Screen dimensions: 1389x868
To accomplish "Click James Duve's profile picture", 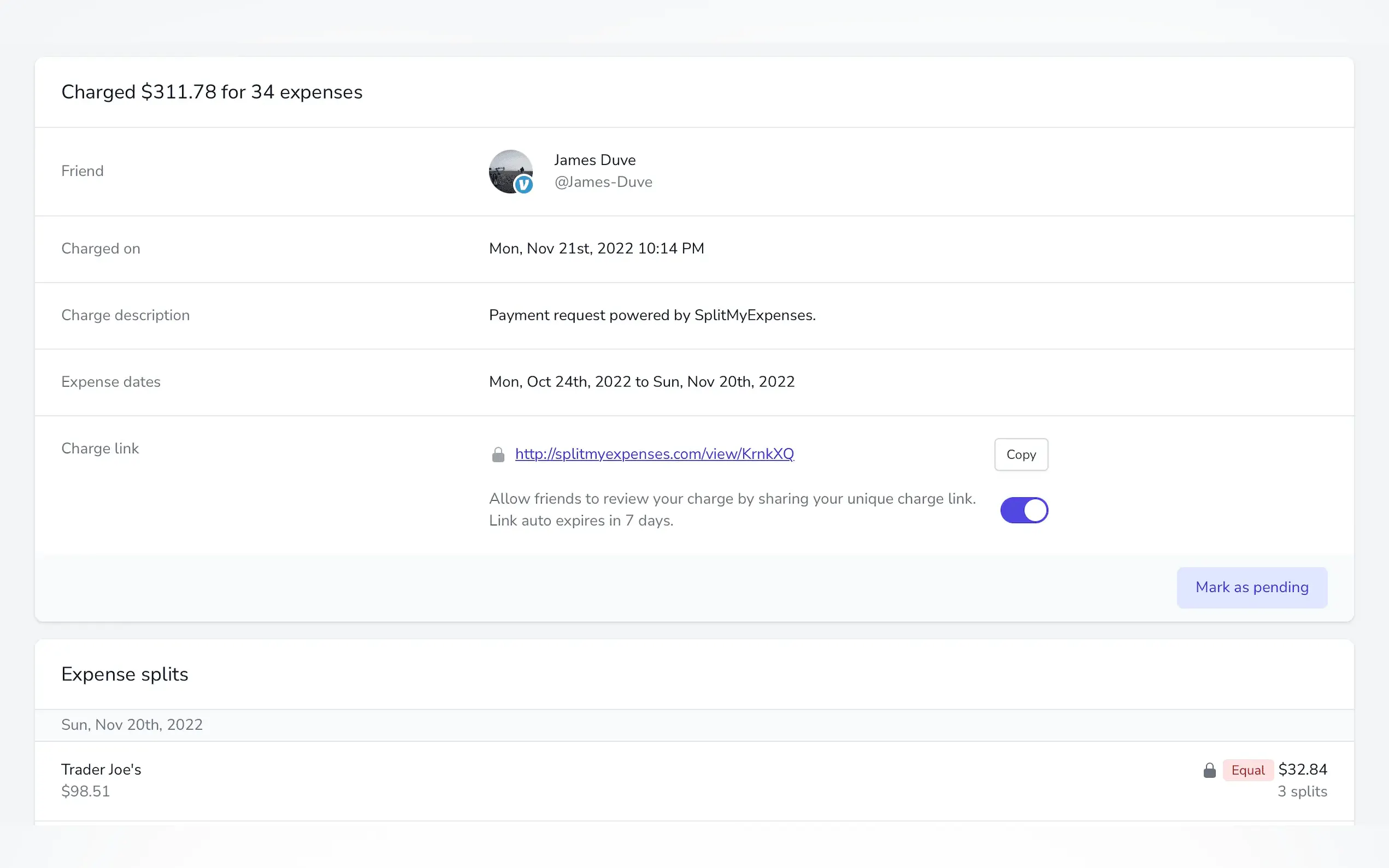I will pyautogui.click(x=507, y=169).
